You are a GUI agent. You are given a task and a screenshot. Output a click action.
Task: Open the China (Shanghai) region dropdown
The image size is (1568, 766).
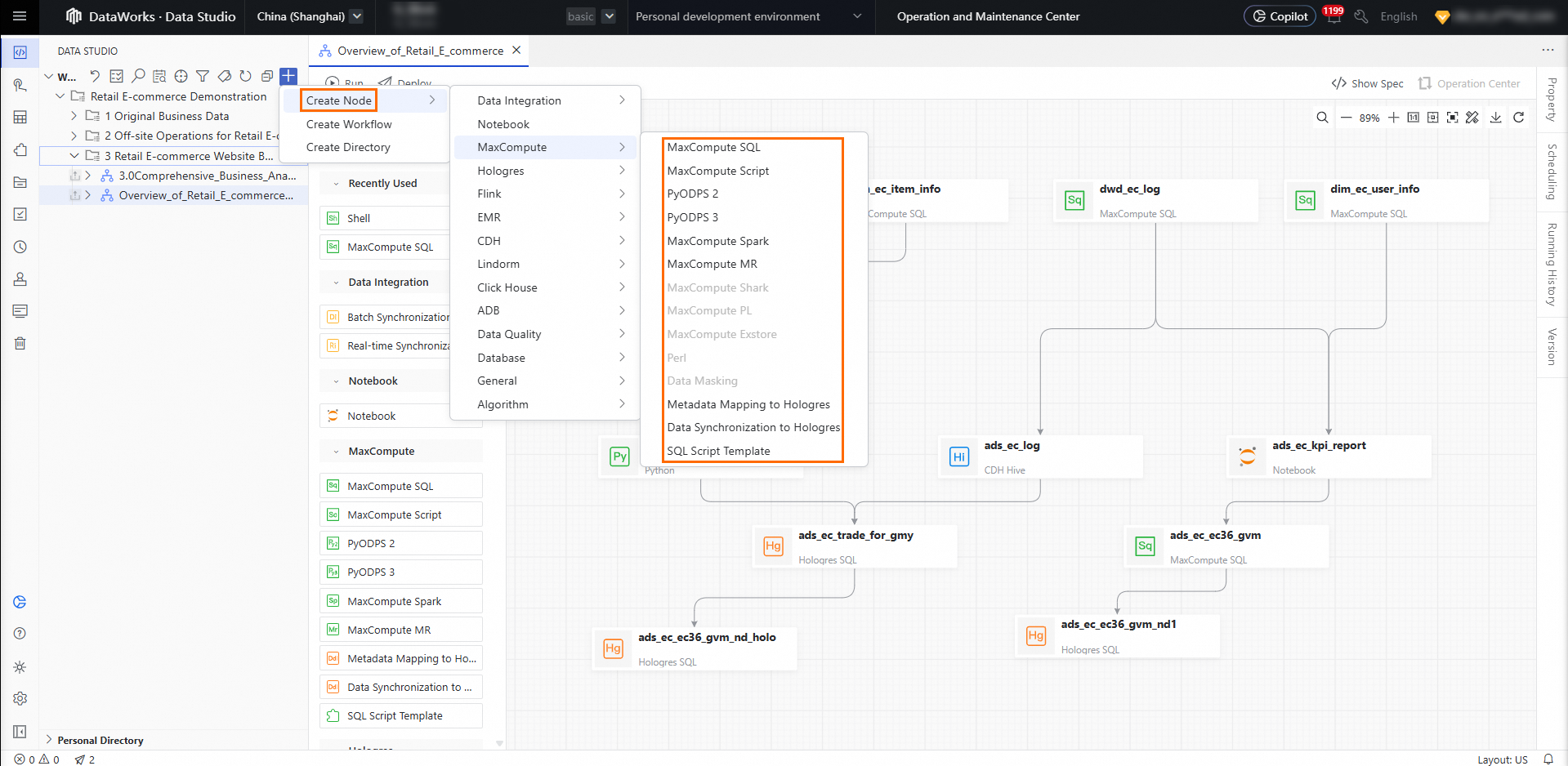pos(310,16)
